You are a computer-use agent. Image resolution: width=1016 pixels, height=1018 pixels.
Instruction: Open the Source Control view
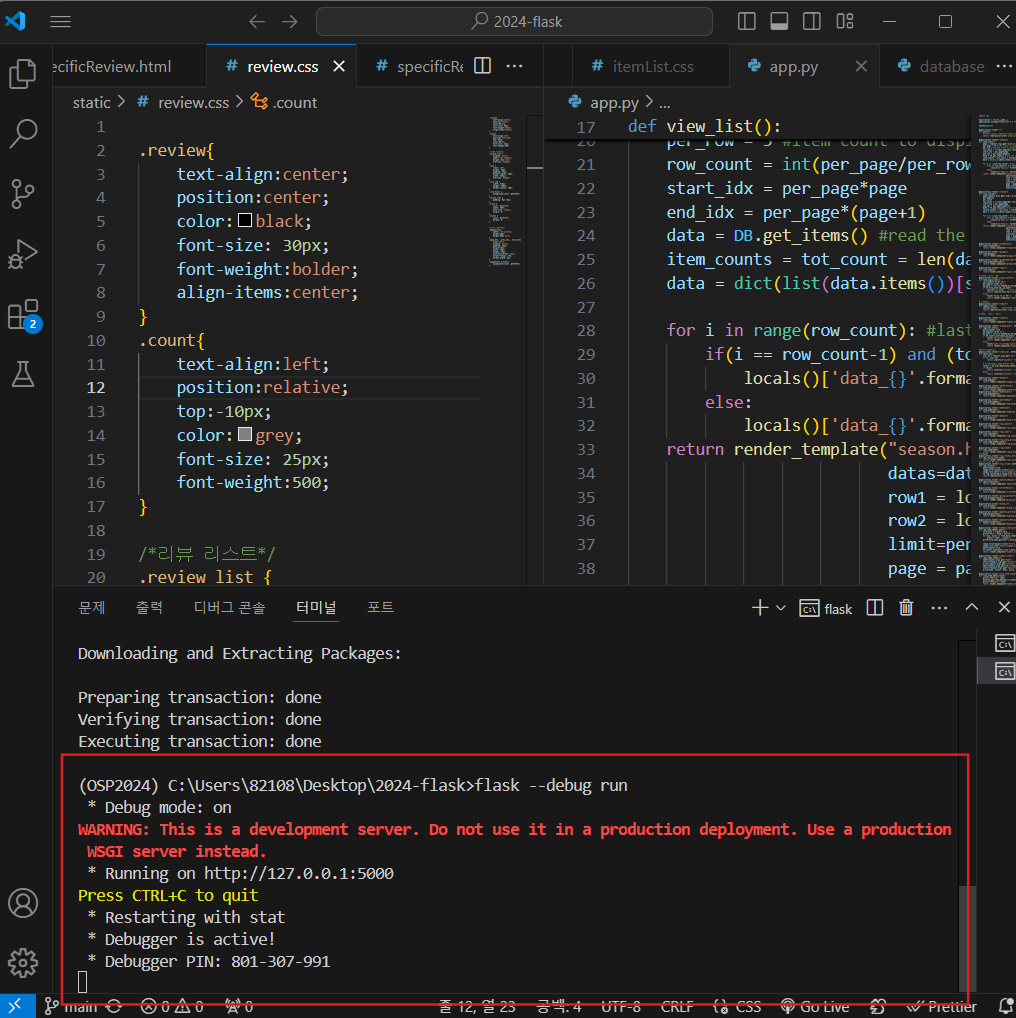pyautogui.click(x=23, y=193)
